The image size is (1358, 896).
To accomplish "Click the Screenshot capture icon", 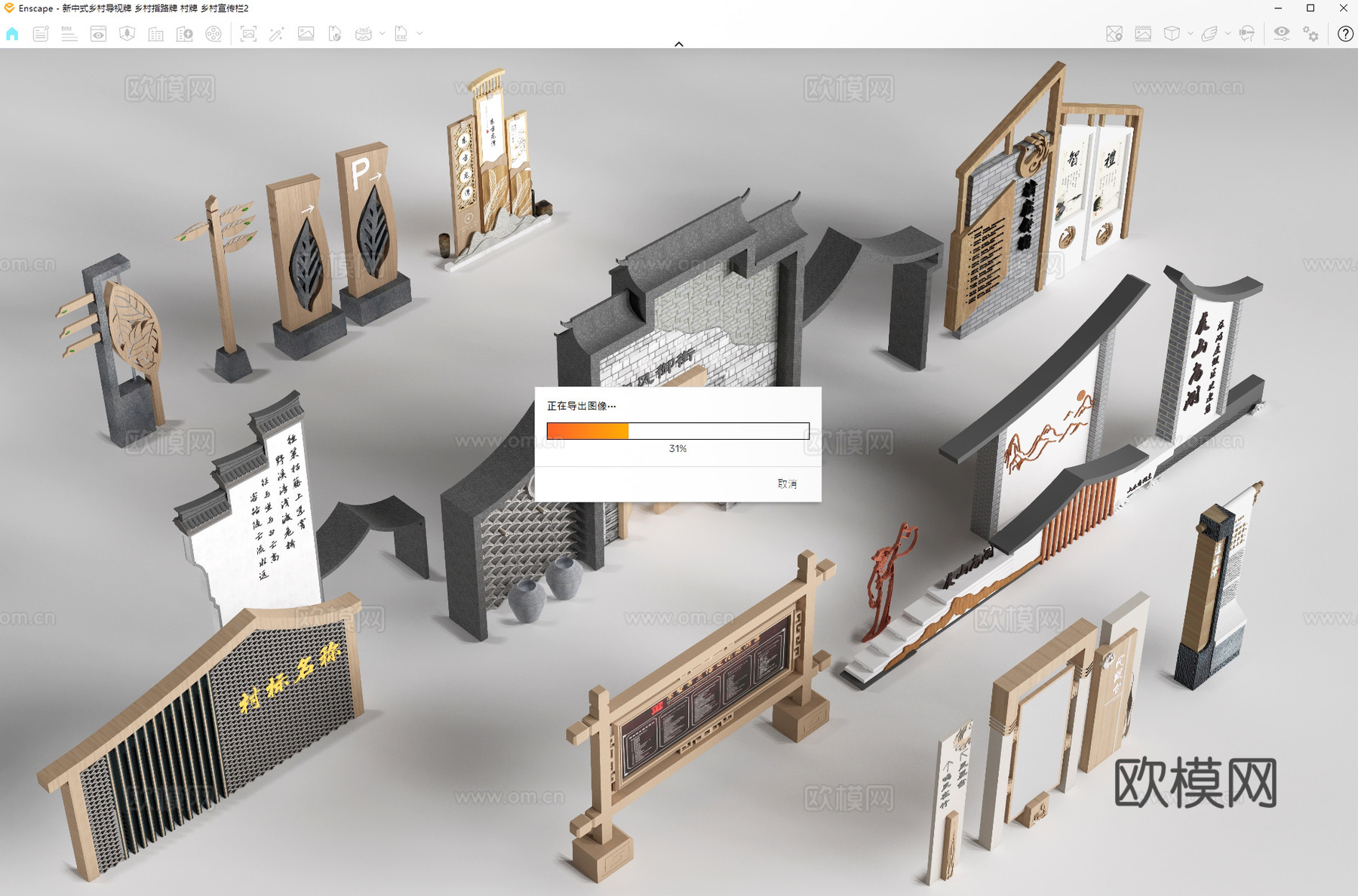I will tap(248, 34).
